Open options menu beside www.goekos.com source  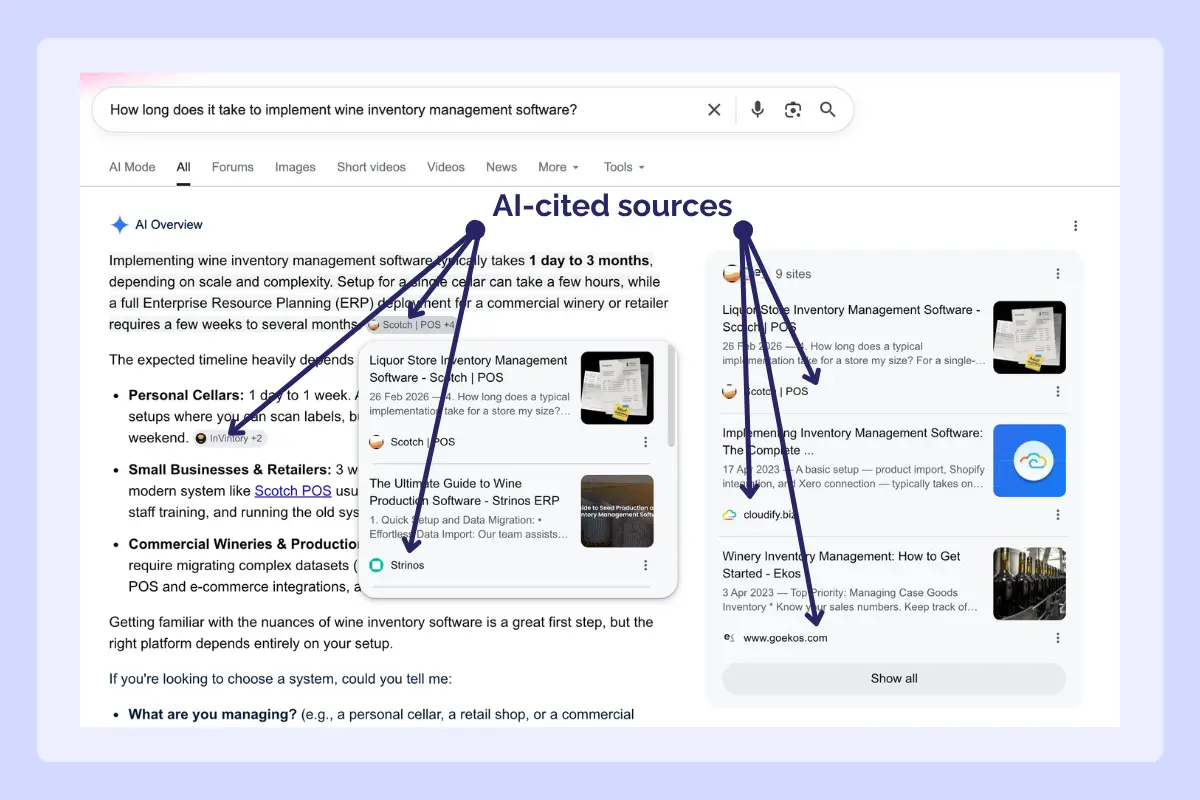1058,638
